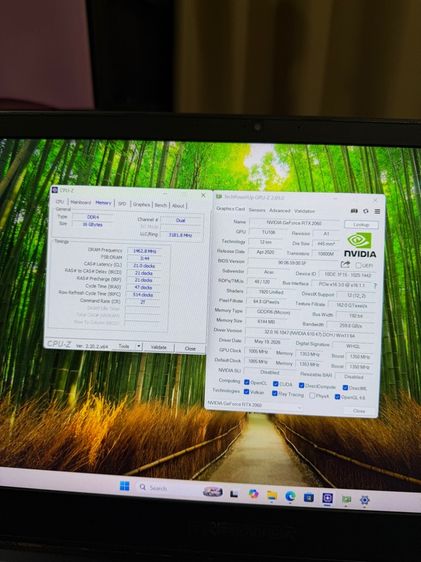Click the Row Refresh Cycle Time value
421x562 pixels.
tap(143, 295)
